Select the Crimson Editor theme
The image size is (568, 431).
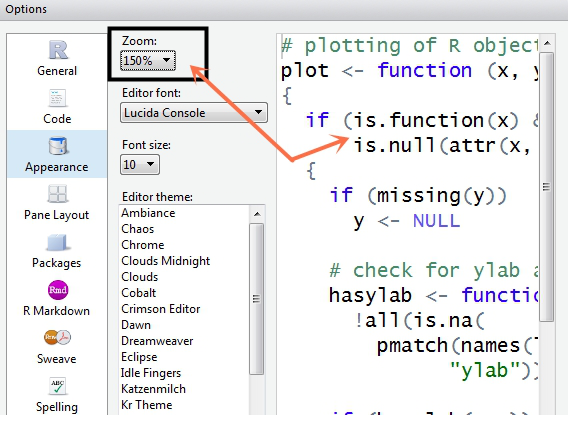(x=160, y=309)
